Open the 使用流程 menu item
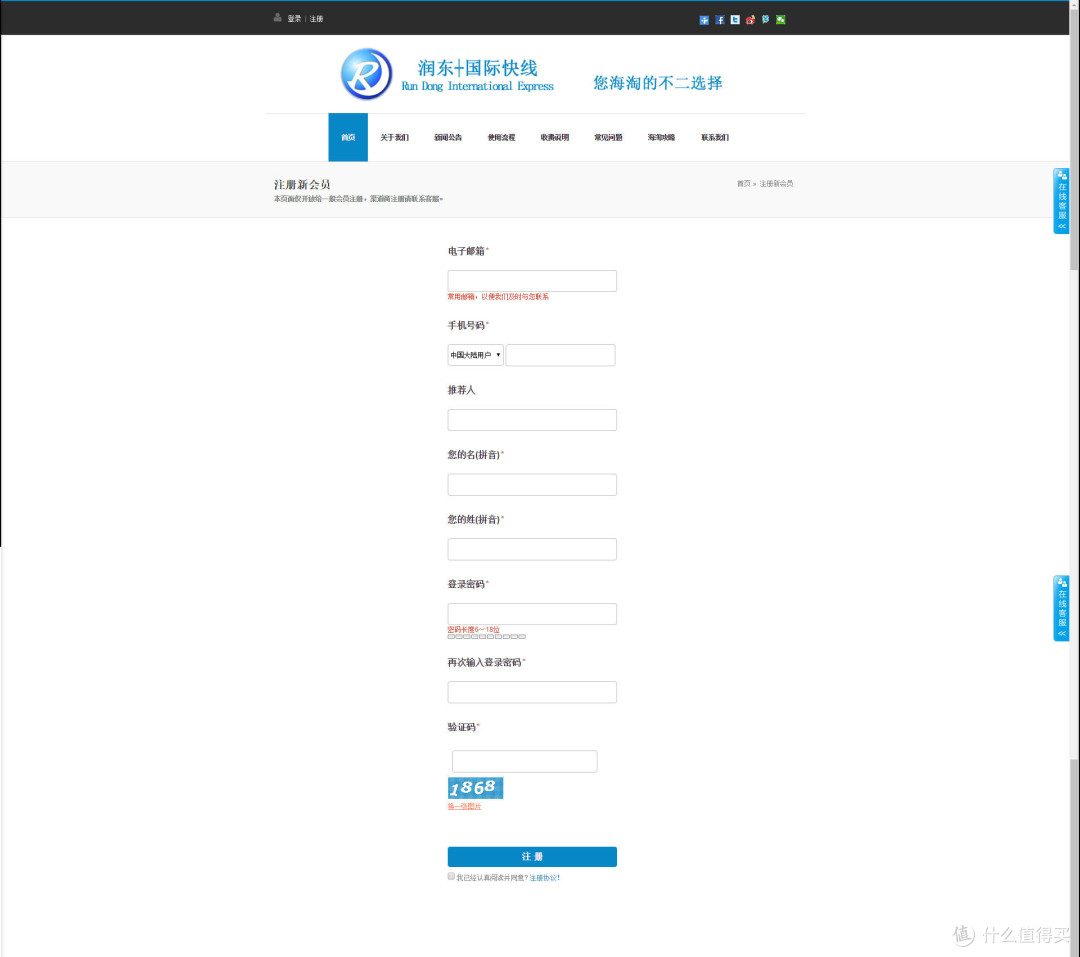Screen dimensions: 1080x957 tap(501, 137)
